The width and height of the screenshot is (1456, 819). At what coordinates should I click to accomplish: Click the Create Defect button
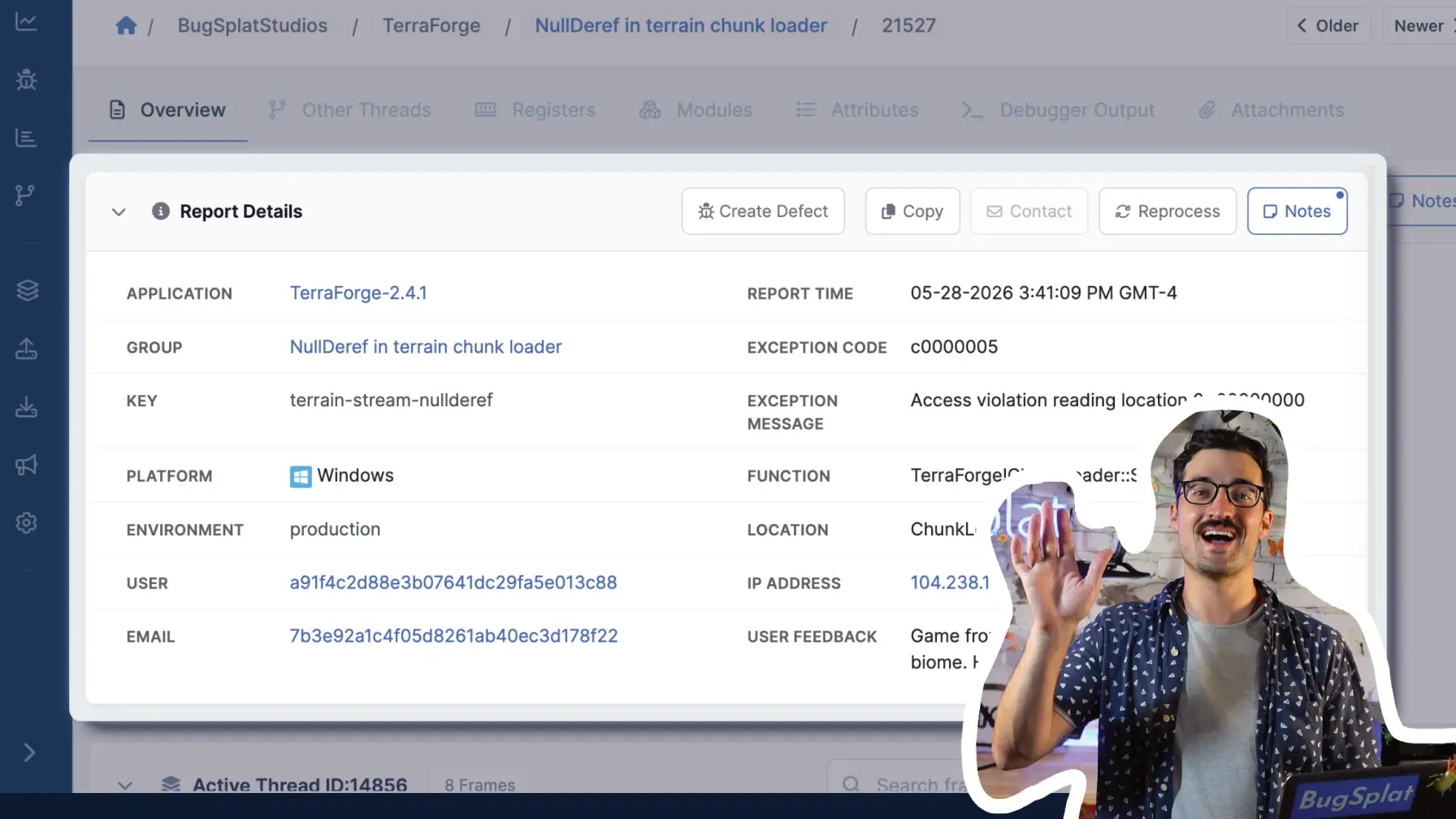coord(763,211)
